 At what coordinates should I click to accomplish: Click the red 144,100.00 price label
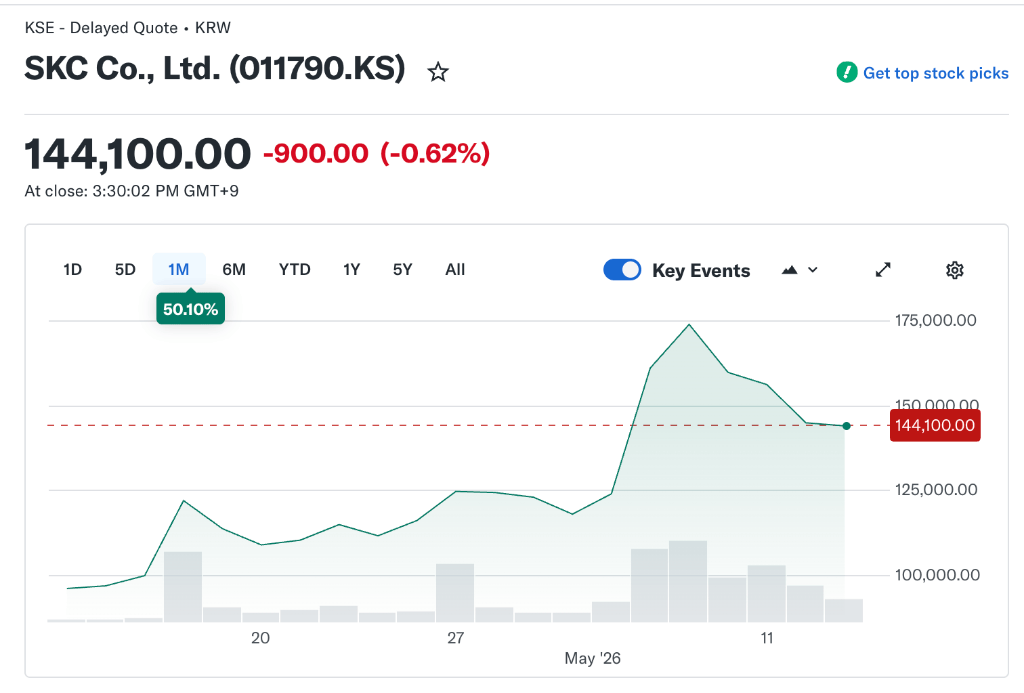pos(935,425)
